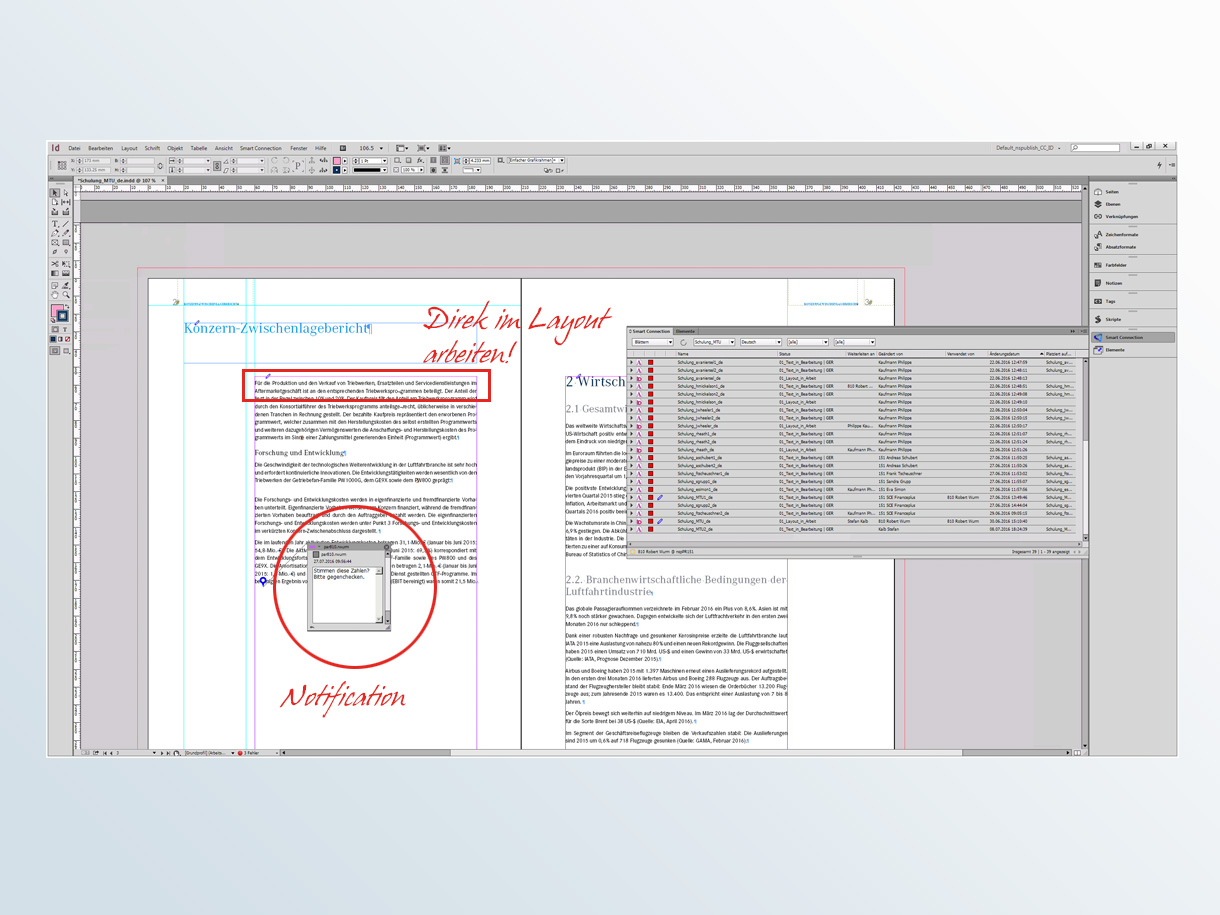Expand the Schulung_esimon1_de row
The image size is (1220, 915).
[631, 489]
